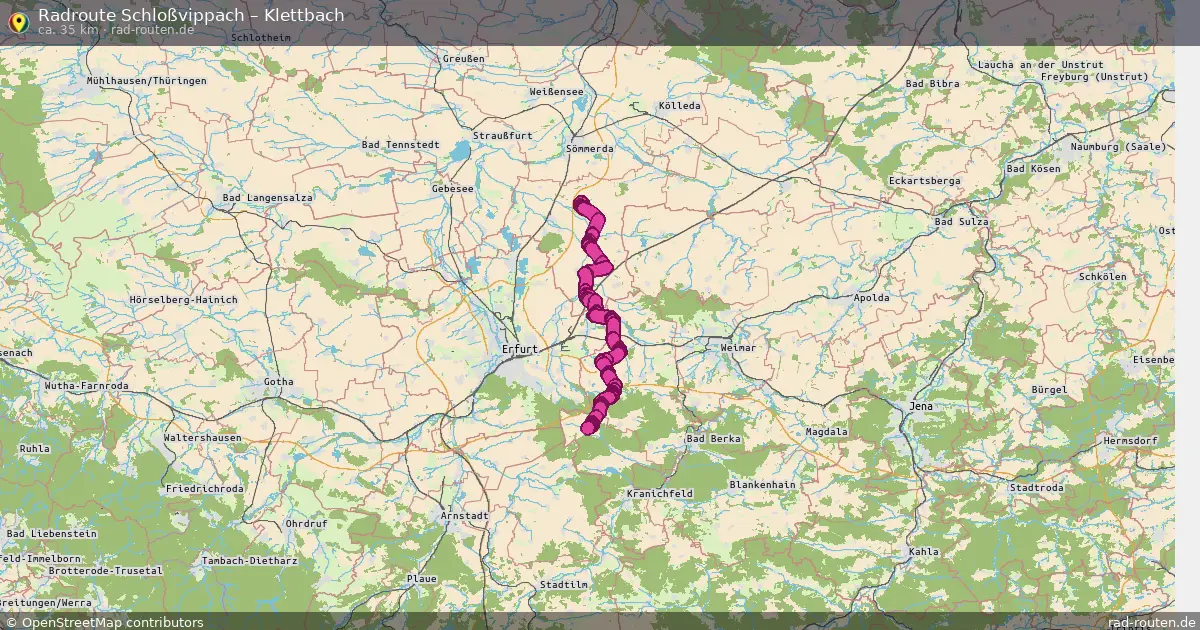Click the Erfurt city label
This screenshot has height=630, width=1200.
[520, 349]
